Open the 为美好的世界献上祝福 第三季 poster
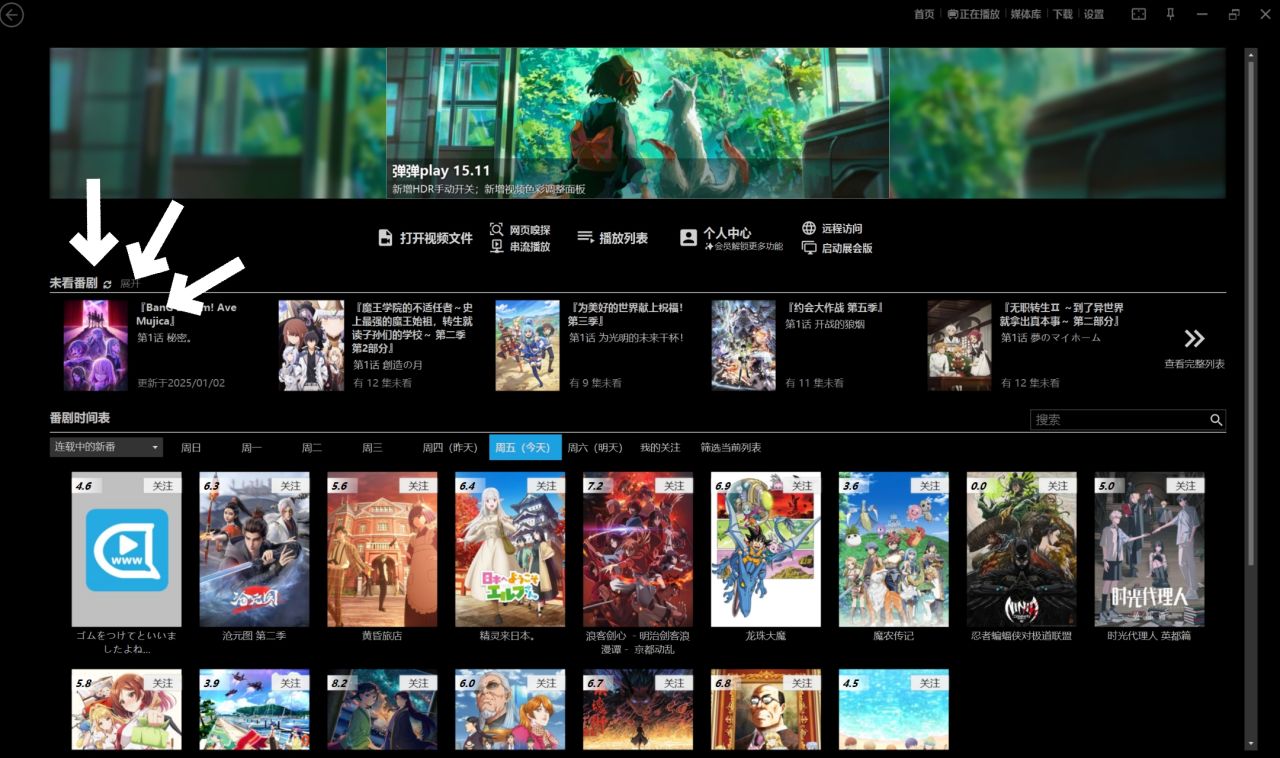 [527, 345]
